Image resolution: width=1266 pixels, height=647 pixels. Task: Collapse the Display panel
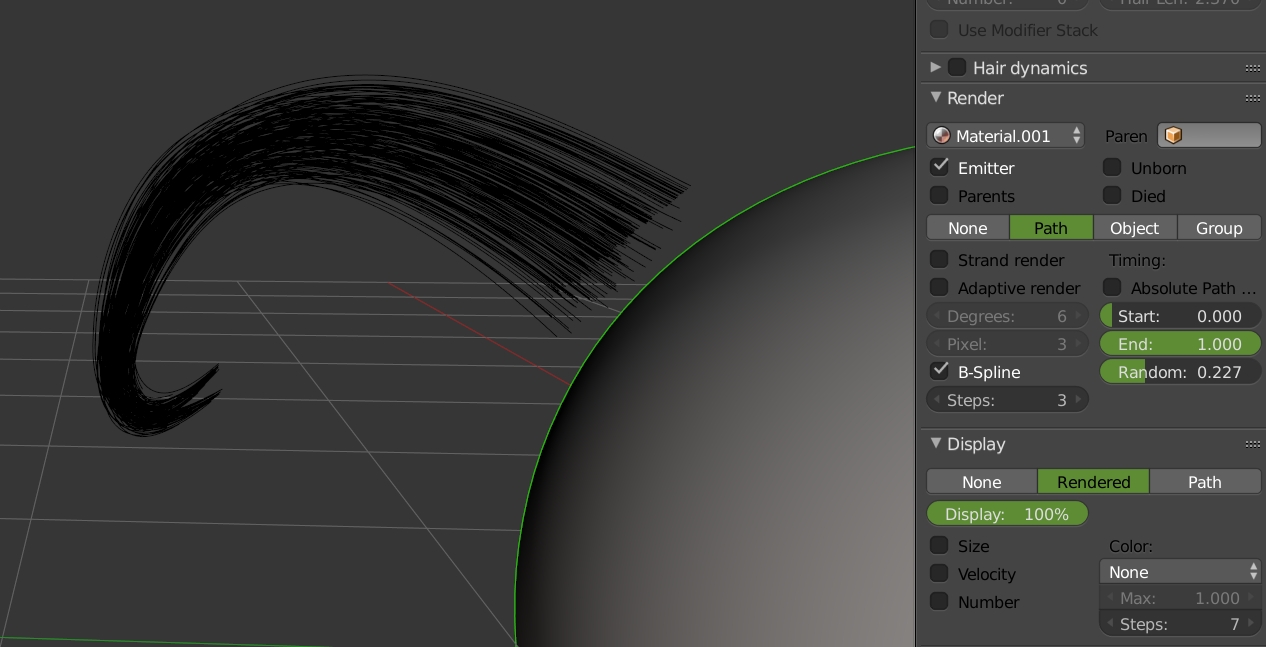[x=936, y=443]
